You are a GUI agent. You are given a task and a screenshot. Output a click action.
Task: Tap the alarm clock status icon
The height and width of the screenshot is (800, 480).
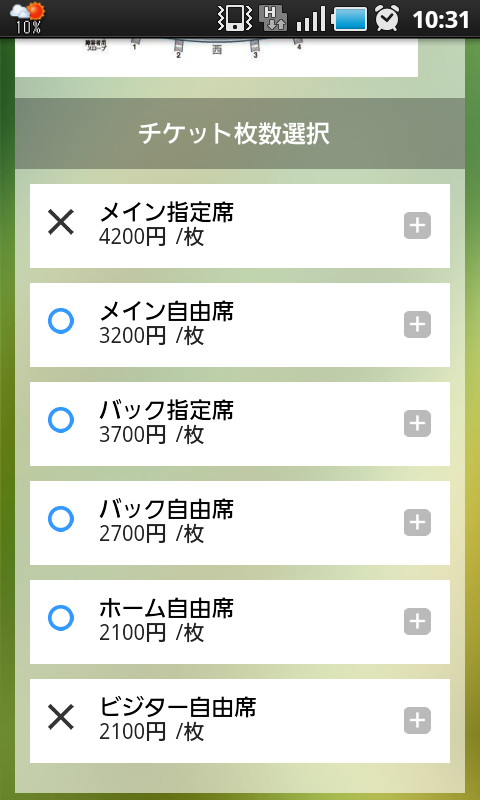388,18
